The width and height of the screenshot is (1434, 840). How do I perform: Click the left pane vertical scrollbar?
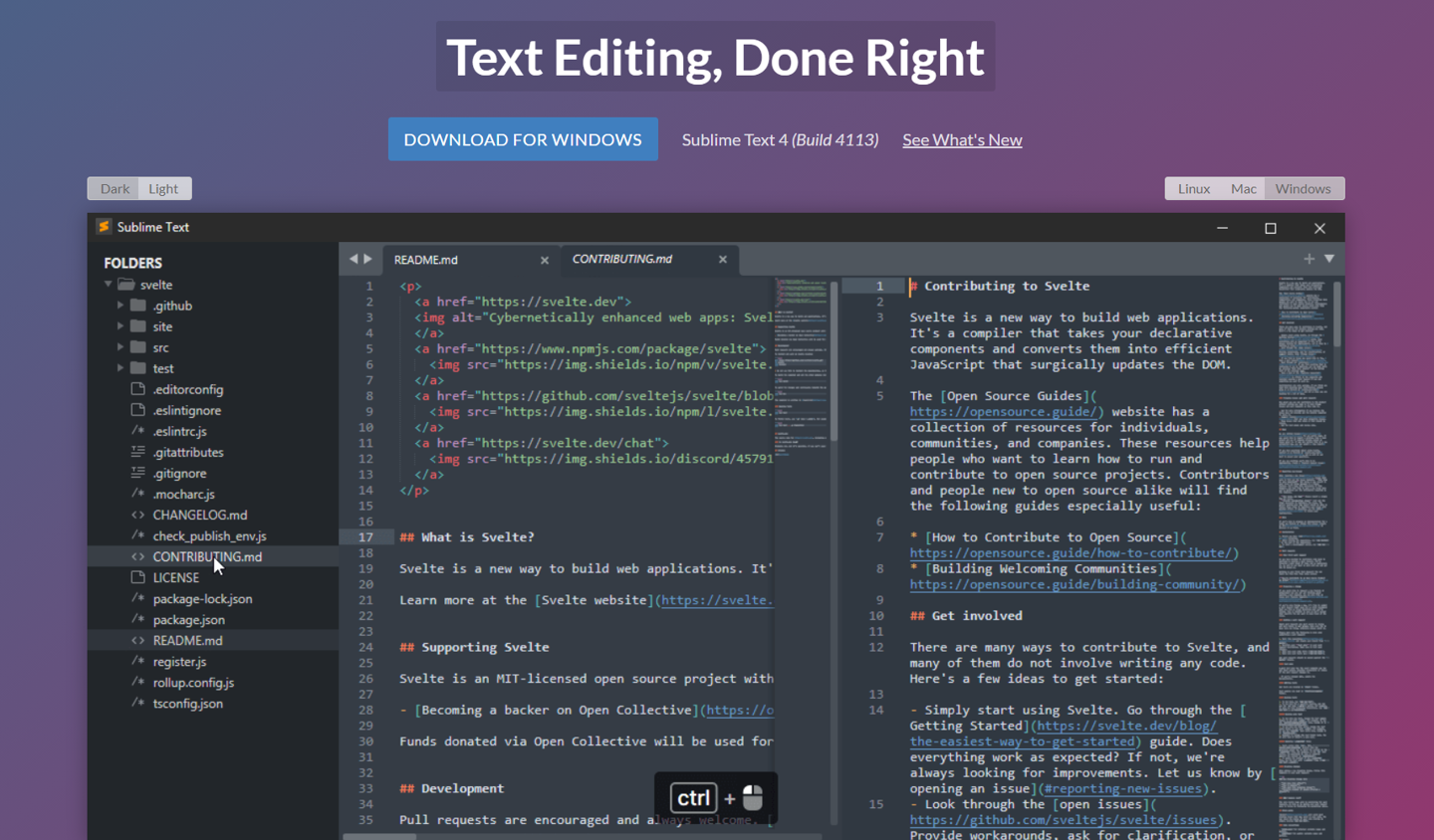(x=834, y=361)
